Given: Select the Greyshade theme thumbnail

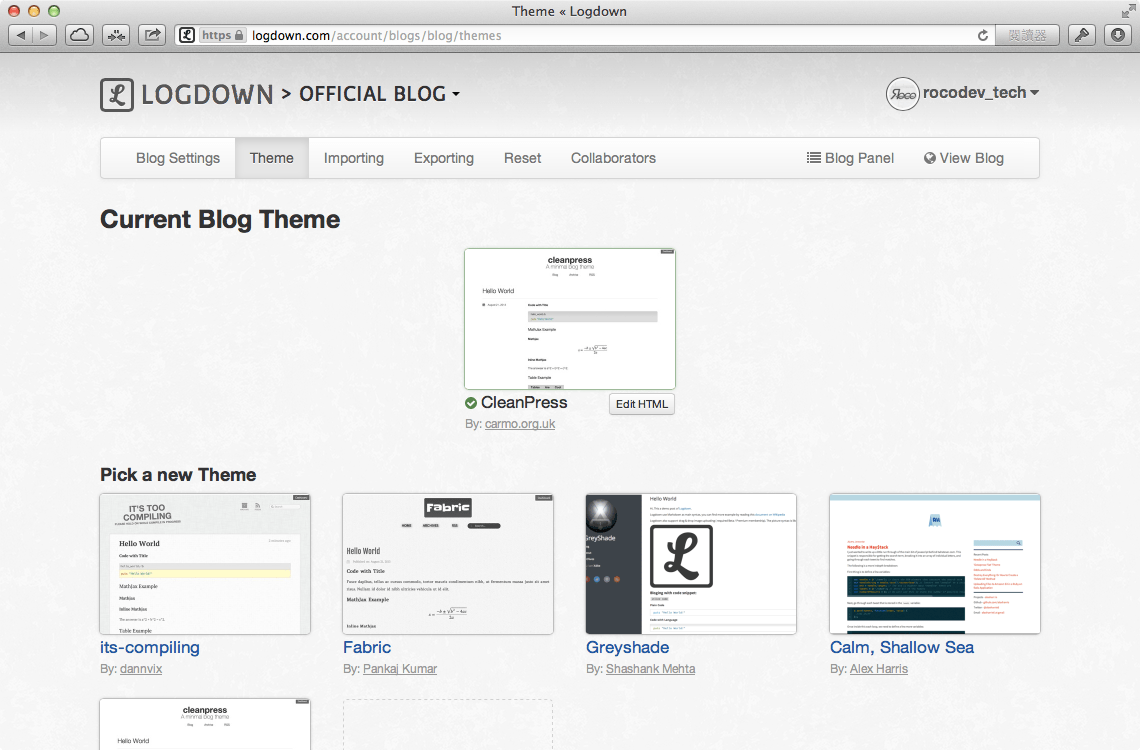Looking at the screenshot, I should click(x=691, y=564).
